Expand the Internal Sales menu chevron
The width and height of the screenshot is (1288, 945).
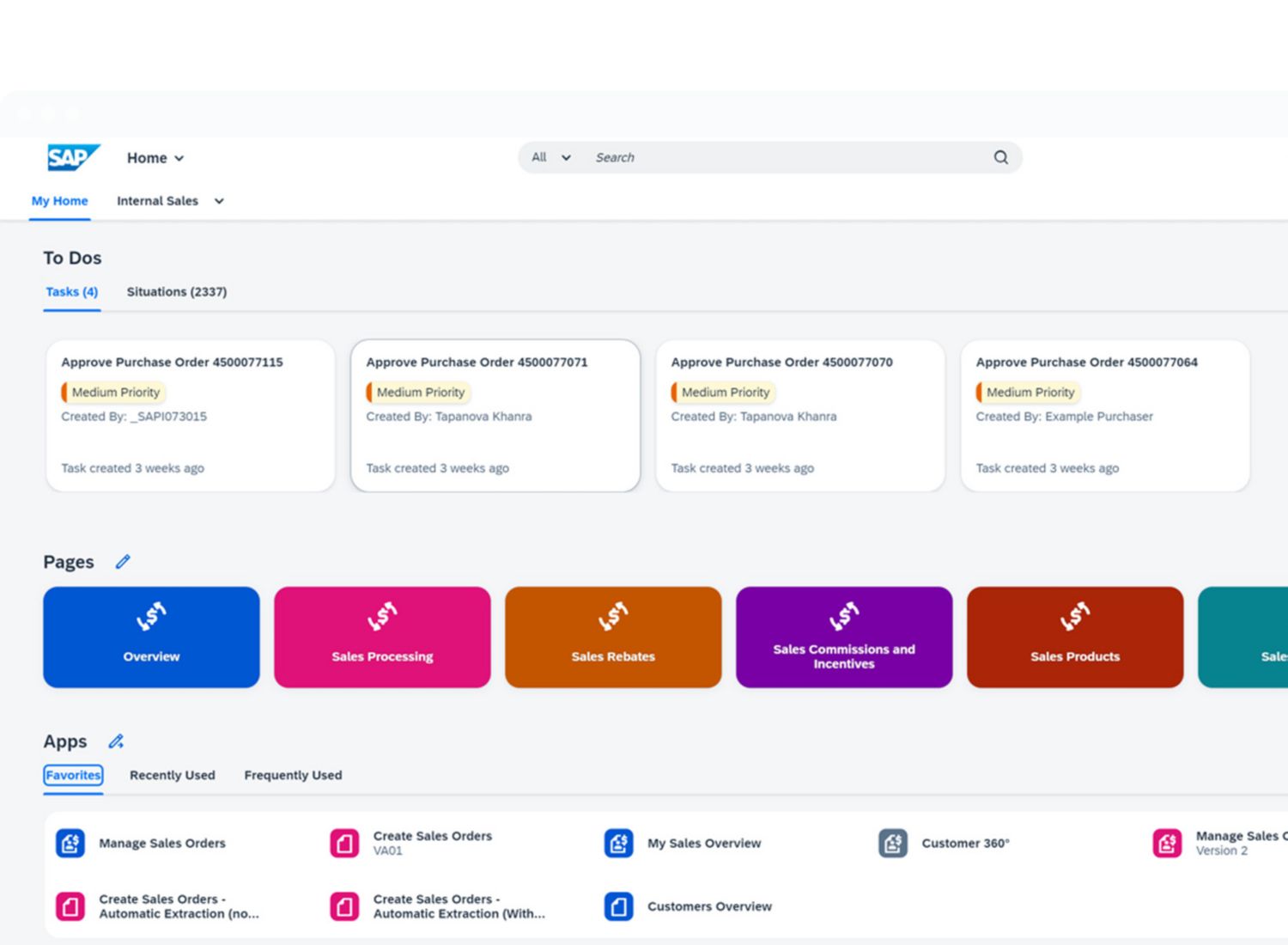(219, 201)
